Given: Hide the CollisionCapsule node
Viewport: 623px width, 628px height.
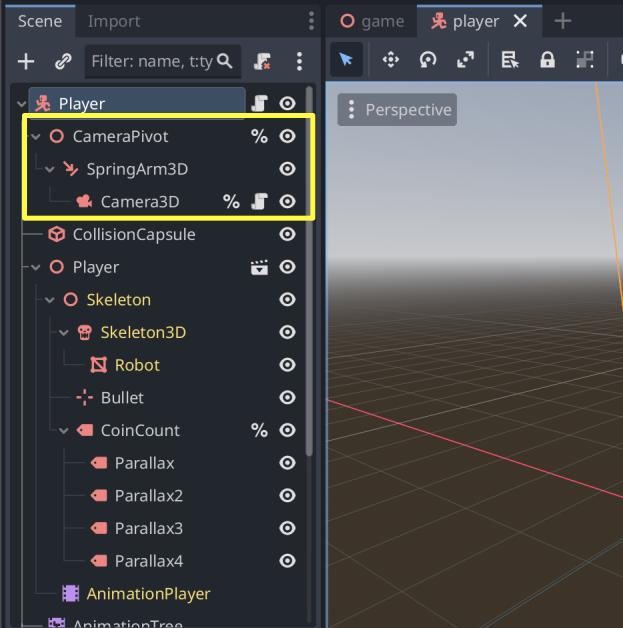Looking at the screenshot, I should [288, 234].
